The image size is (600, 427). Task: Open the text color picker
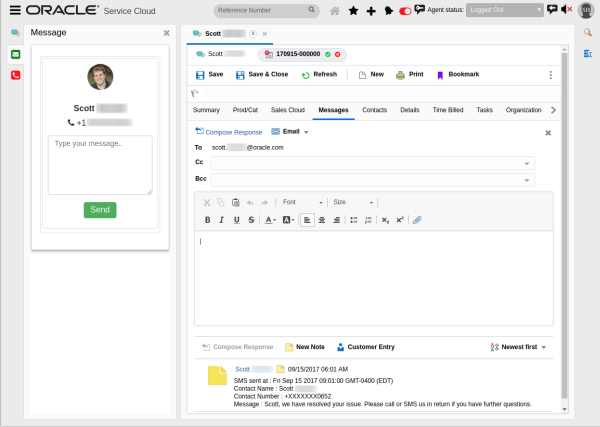(270, 220)
